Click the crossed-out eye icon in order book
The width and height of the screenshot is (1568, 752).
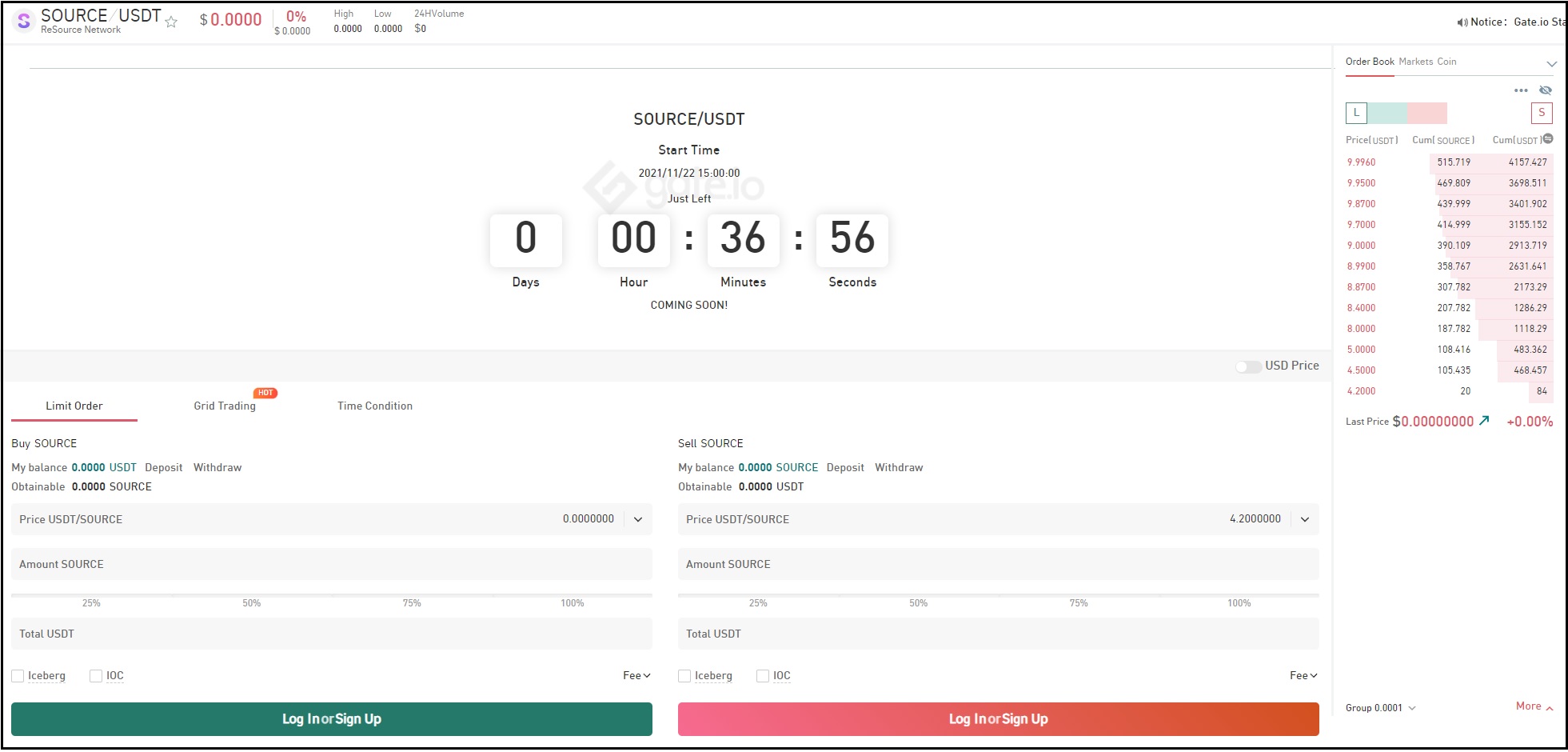pyautogui.click(x=1545, y=90)
